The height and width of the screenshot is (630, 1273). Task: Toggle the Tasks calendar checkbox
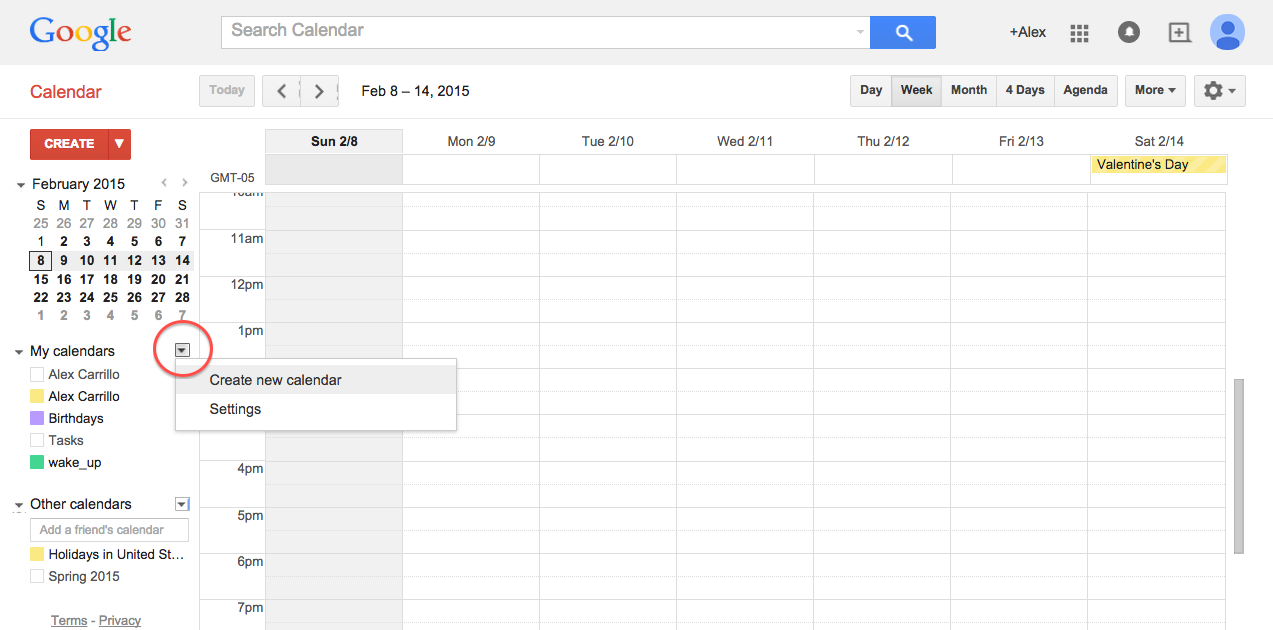click(37, 440)
